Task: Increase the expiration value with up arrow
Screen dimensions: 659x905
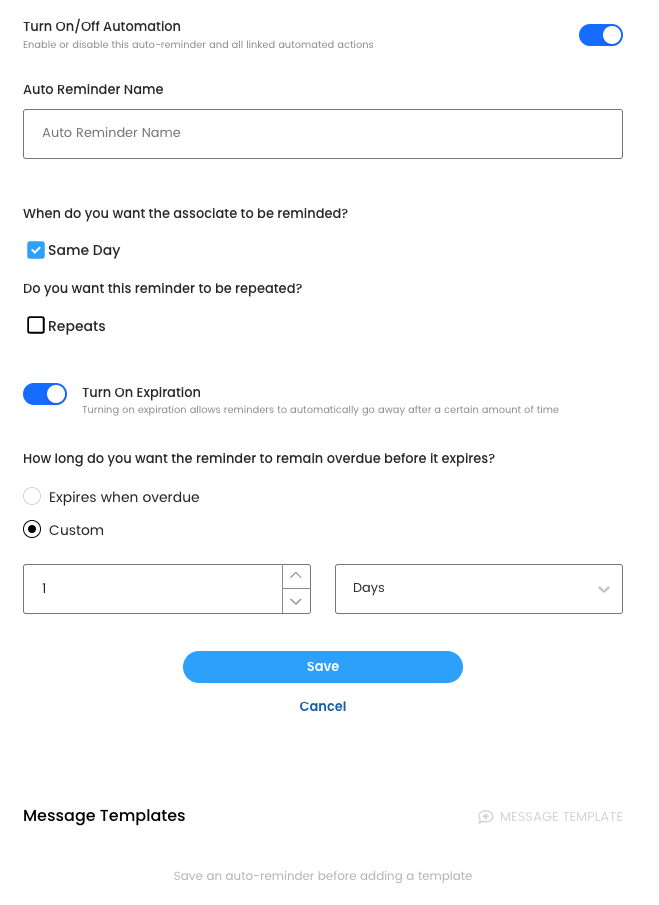Action: tap(296, 576)
